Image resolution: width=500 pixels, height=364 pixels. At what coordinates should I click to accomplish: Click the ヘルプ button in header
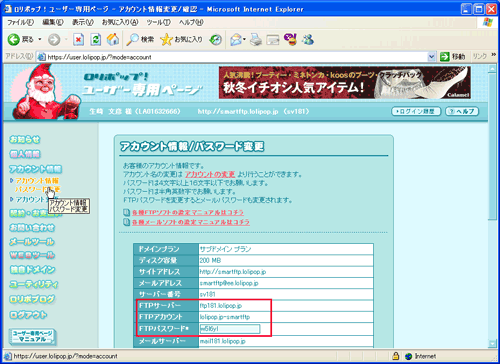(x=462, y=111)
